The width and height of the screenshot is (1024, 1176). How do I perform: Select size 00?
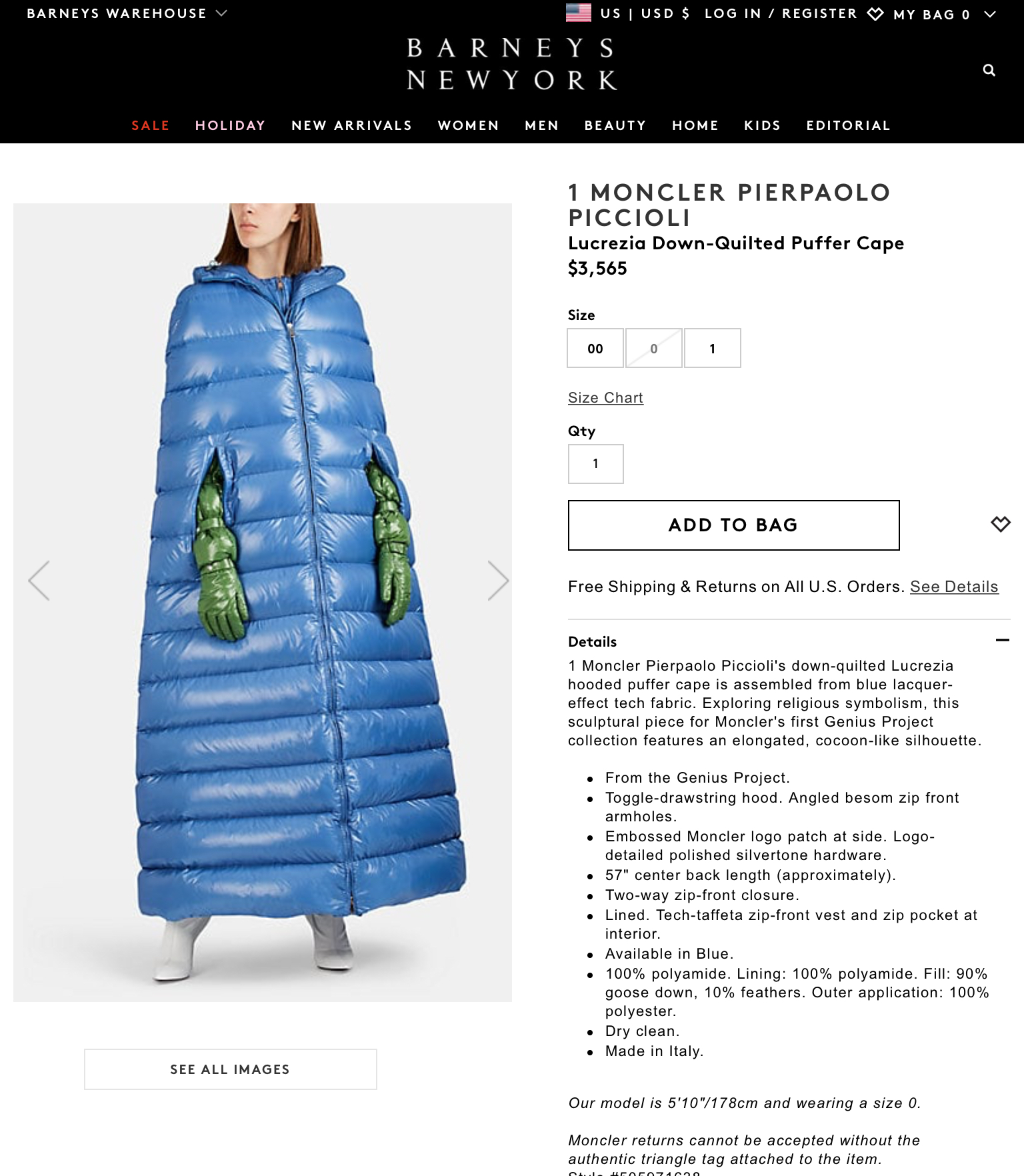595,348
